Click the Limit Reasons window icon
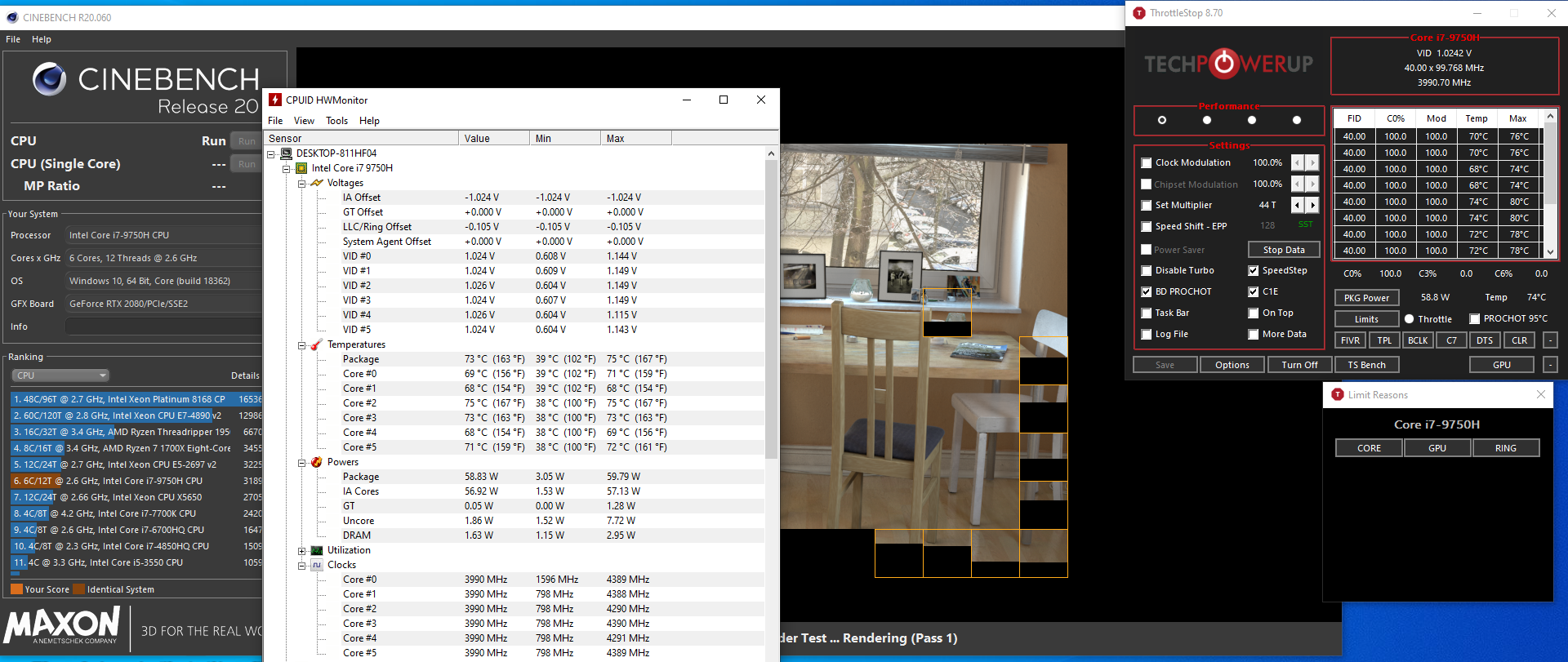 point(1338,394)
